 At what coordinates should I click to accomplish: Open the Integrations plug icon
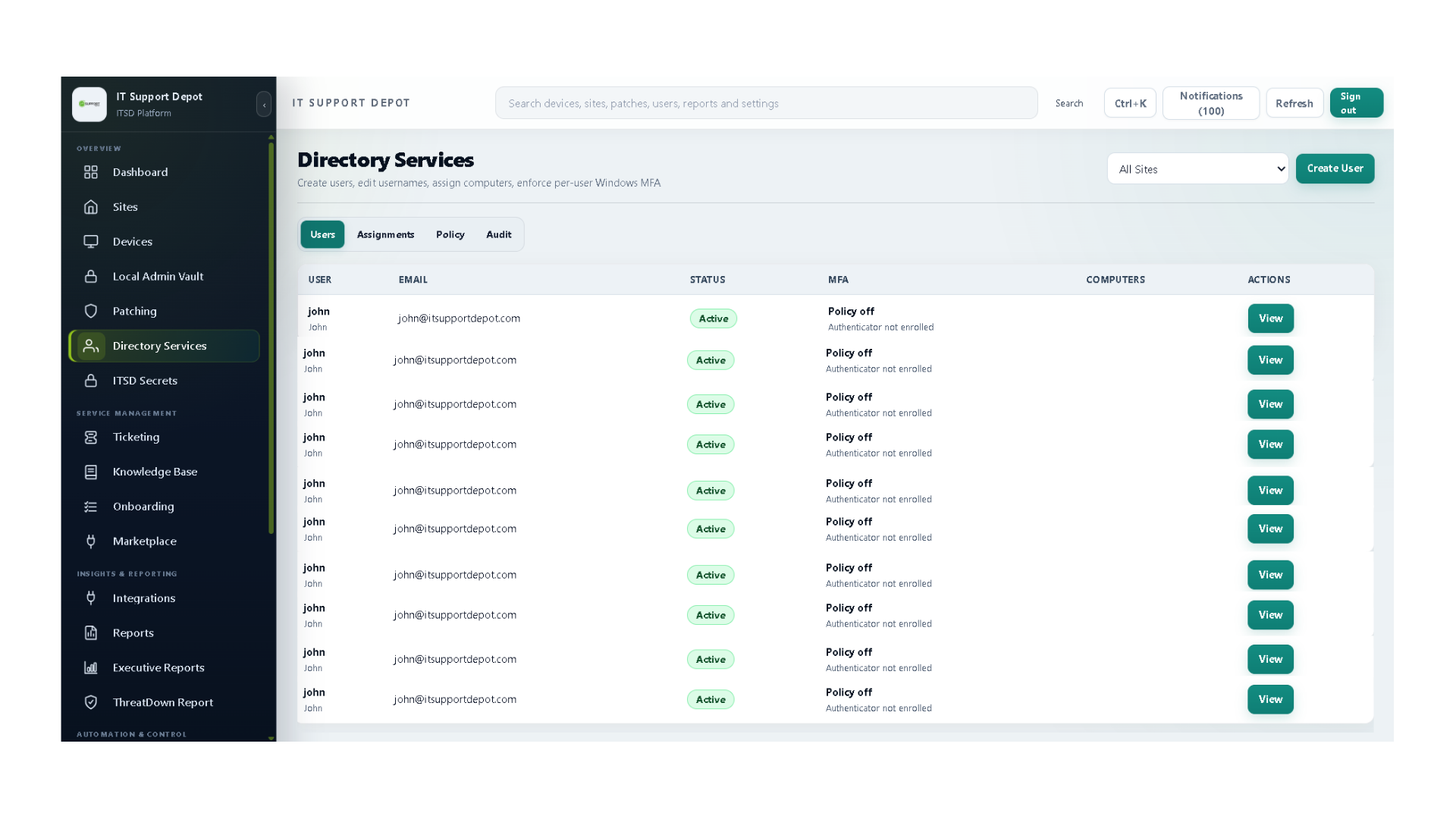coord(91,598)
